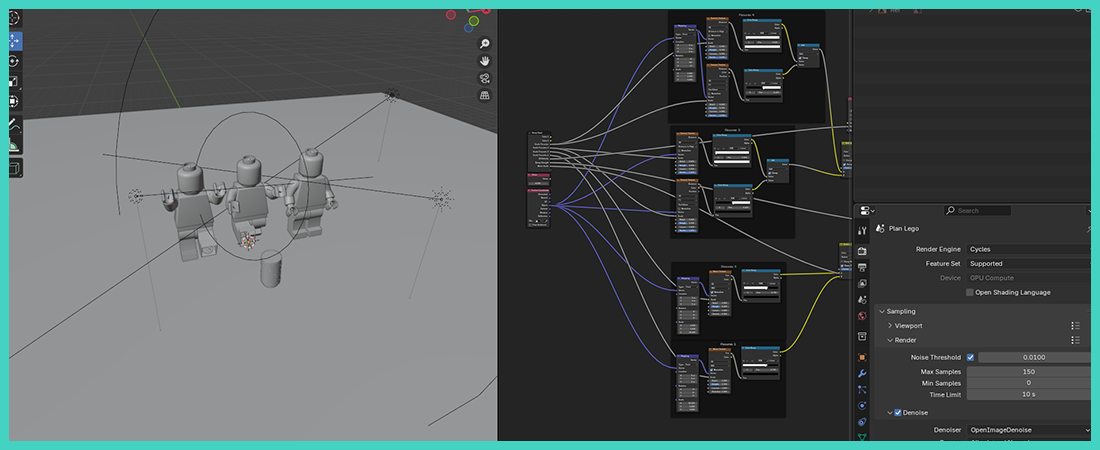This screenshot has width=1100, height=450.
Task: Select the Move tool in viewport toolbar
Action: click(x=15, y=41)
